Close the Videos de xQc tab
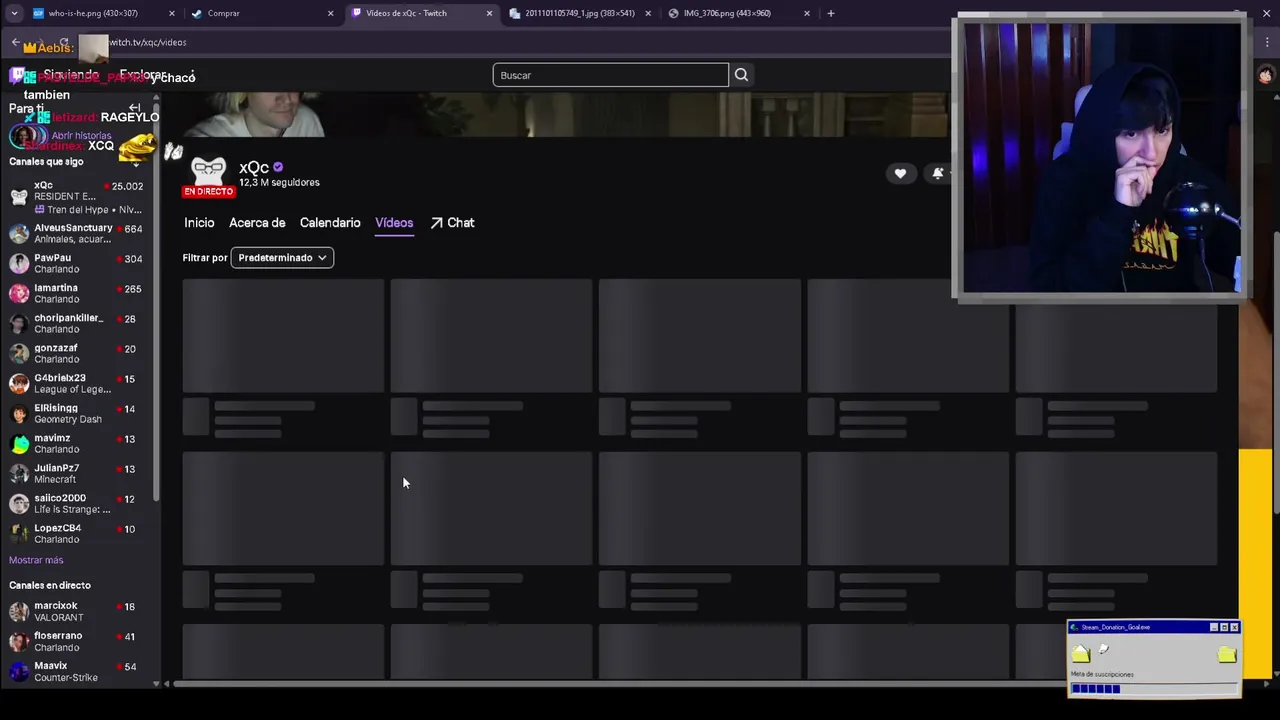This screenshot has height=720, width=1280. tap(489, 13)
